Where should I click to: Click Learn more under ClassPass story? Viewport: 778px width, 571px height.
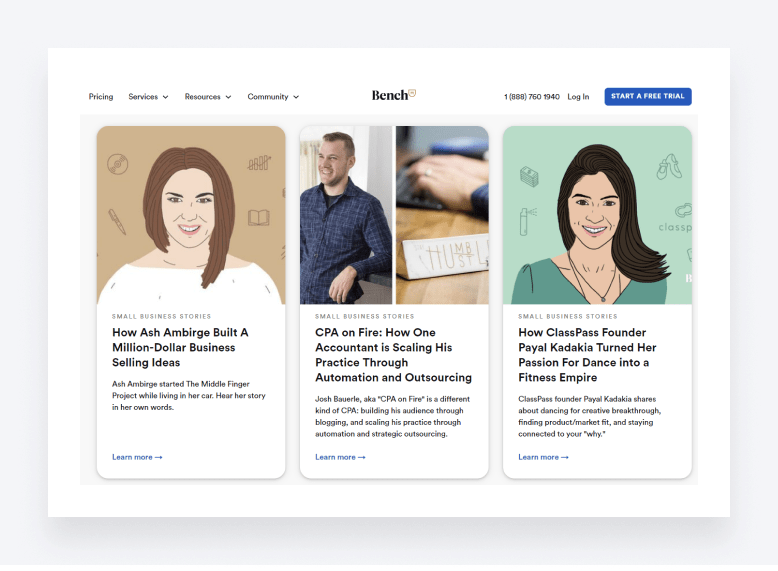pyautogui.click(x=543, y=457)
